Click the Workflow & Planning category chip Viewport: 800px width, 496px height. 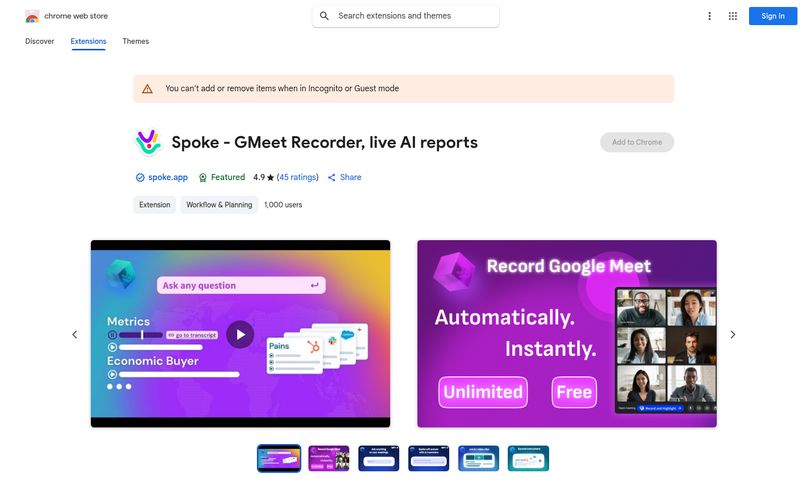(219, 205)
